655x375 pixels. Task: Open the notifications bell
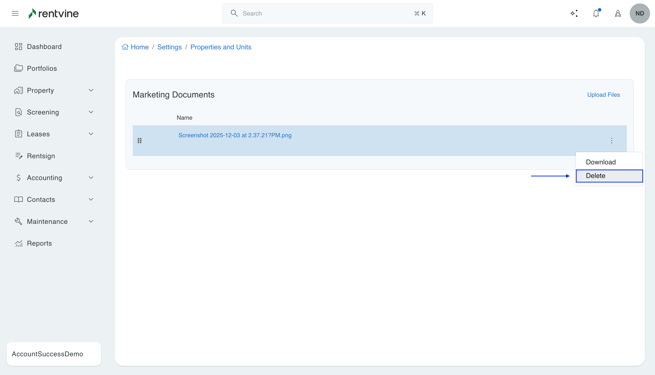click(596, 13)
